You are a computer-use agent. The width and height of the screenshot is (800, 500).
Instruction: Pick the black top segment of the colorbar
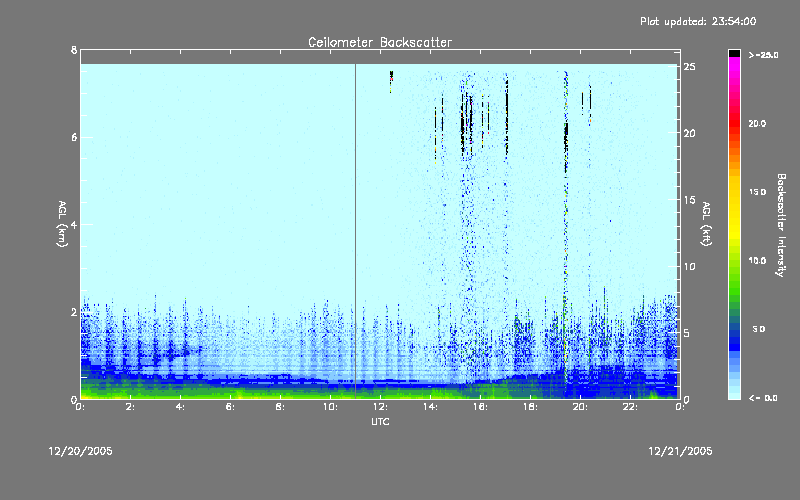coord(734,53)
